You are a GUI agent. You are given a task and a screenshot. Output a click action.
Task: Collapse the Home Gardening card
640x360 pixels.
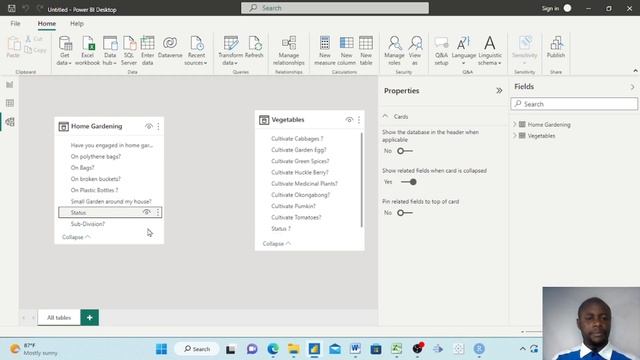76,237
